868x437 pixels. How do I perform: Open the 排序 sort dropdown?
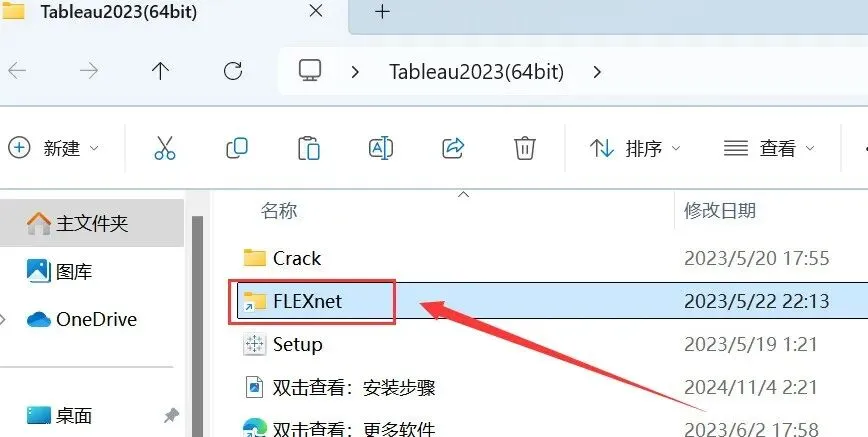click(635, 148)
